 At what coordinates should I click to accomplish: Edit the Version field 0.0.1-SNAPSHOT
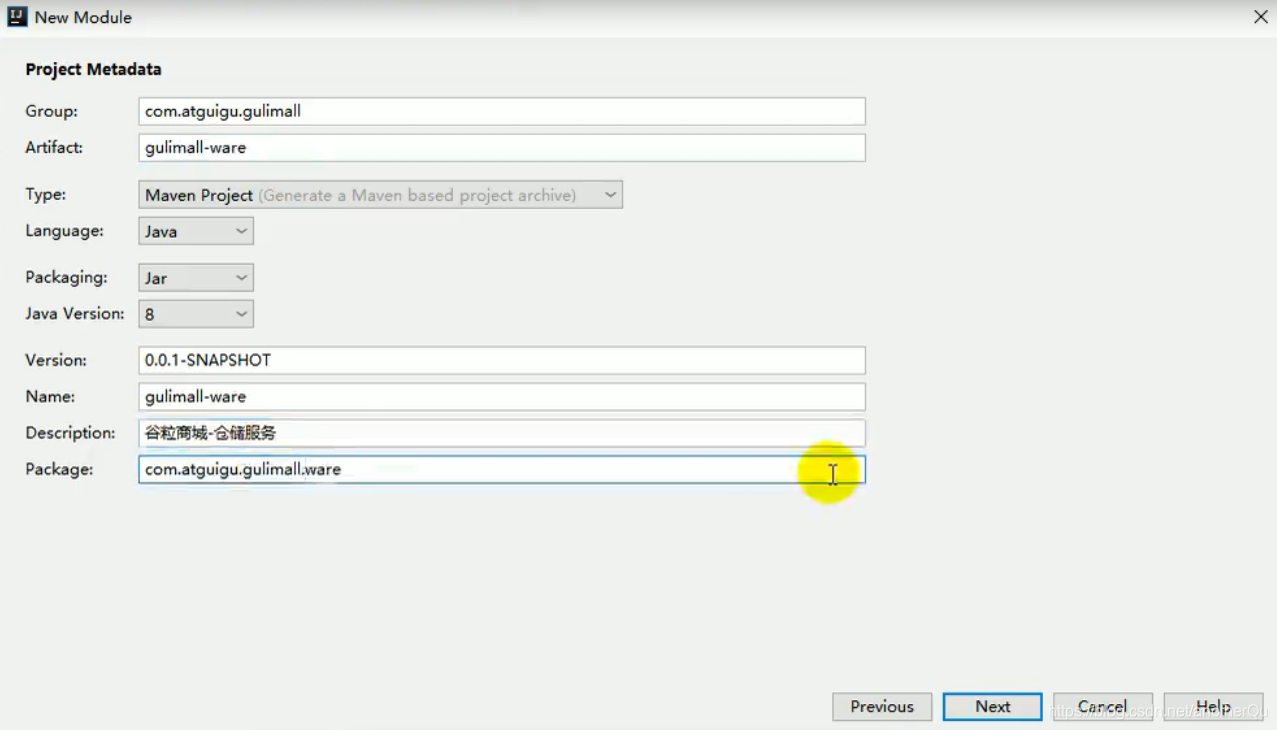point(502,360)
